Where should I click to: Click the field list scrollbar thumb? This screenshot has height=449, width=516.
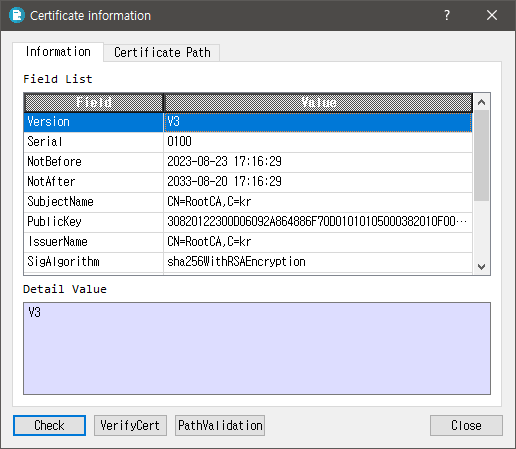click(x=481, y=156)
